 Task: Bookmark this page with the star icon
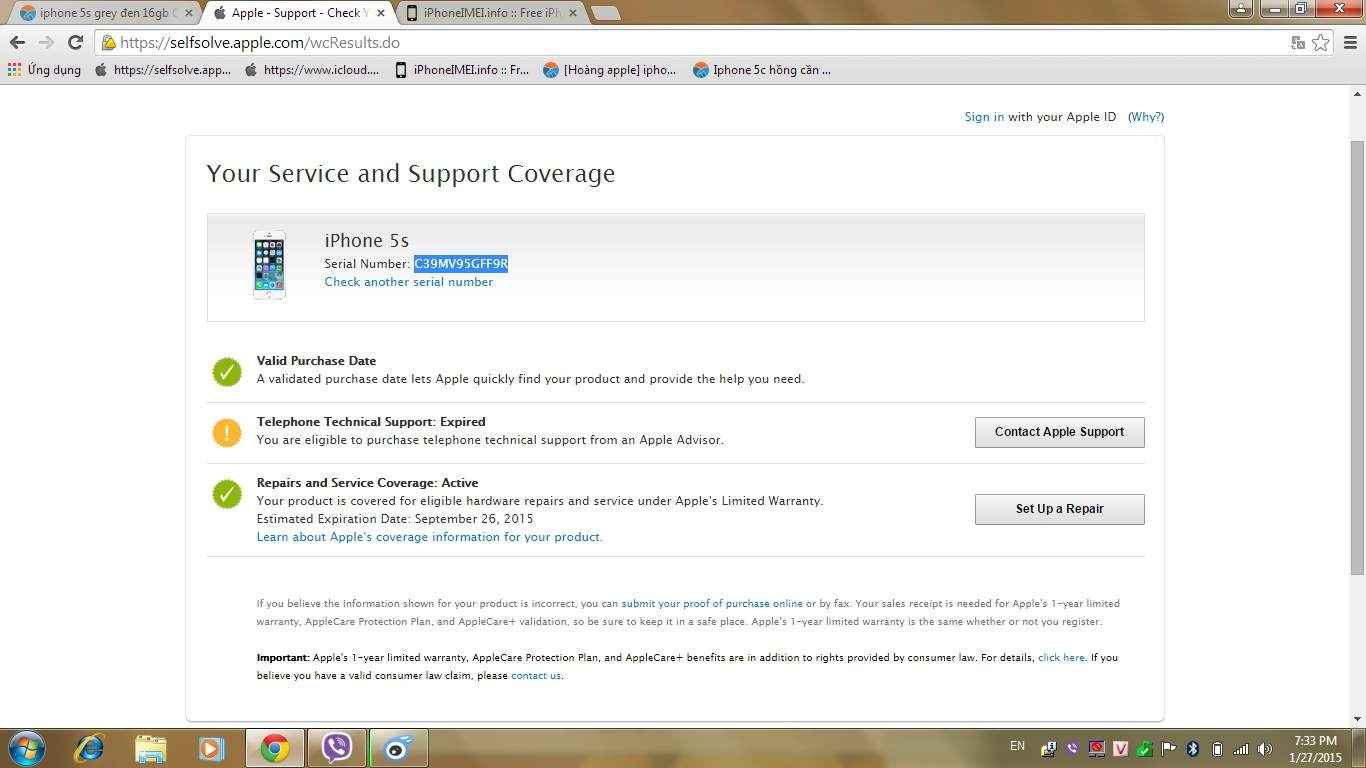pos(1321,42)
